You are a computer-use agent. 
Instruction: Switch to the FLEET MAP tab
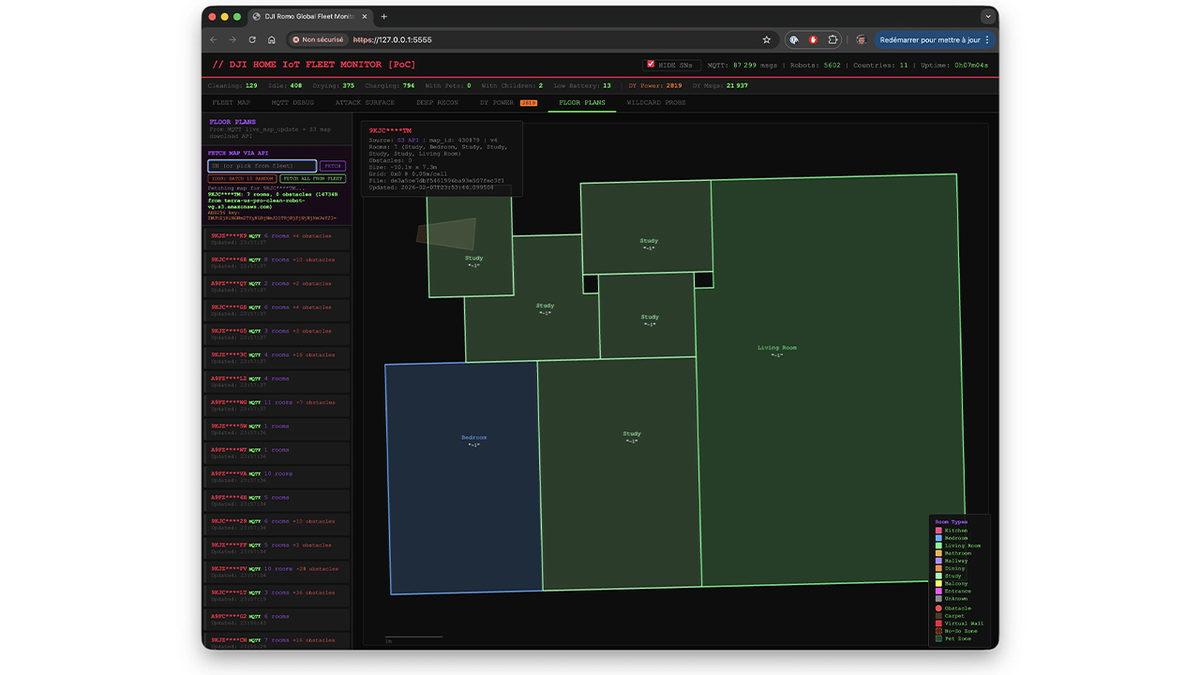(231, 102)
